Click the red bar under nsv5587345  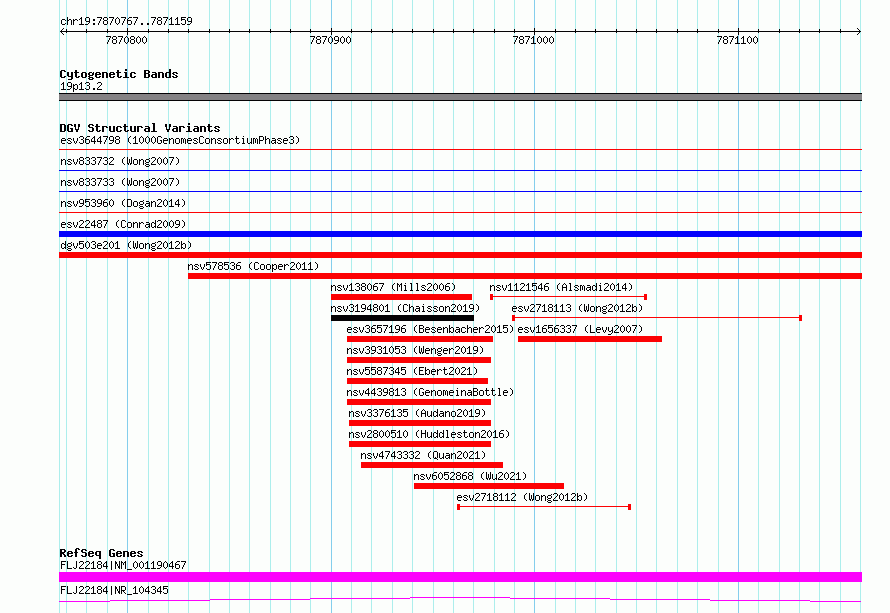pyautogui.click(x=417, y=381)
